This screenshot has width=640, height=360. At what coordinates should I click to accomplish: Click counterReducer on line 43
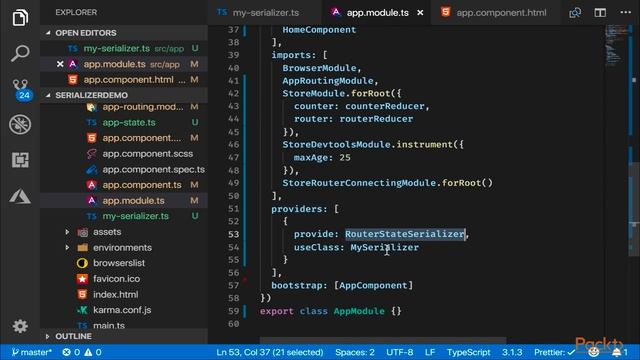click(384, 106)
